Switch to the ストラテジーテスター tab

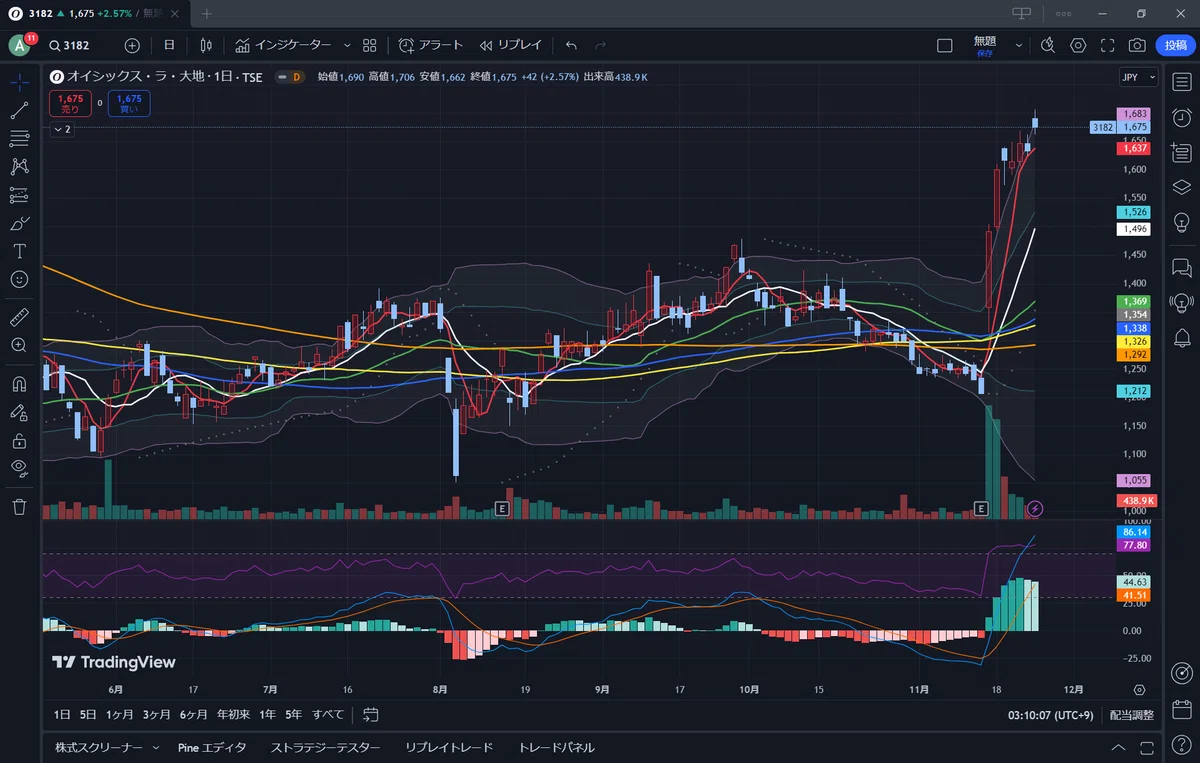tap(325, 748)
